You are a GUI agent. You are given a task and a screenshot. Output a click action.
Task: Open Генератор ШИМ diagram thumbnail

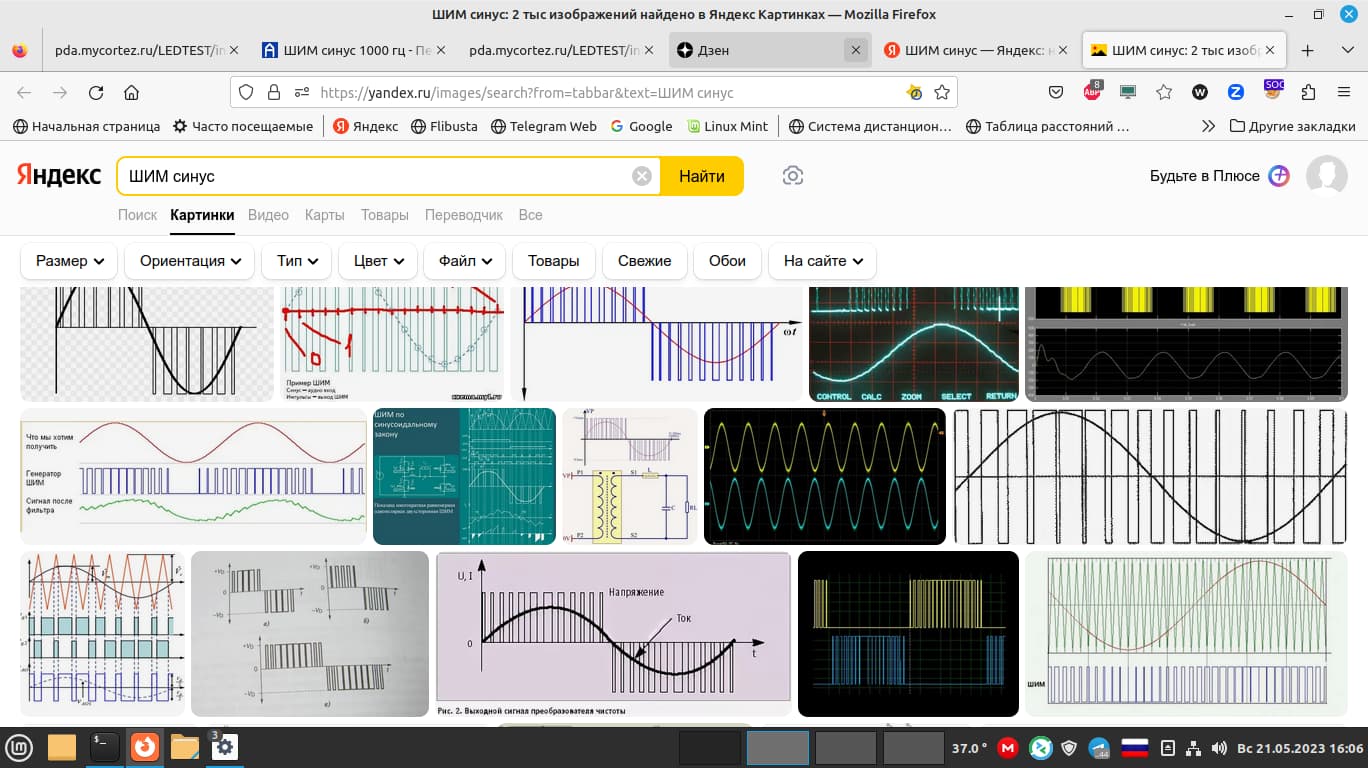[193, 476]
